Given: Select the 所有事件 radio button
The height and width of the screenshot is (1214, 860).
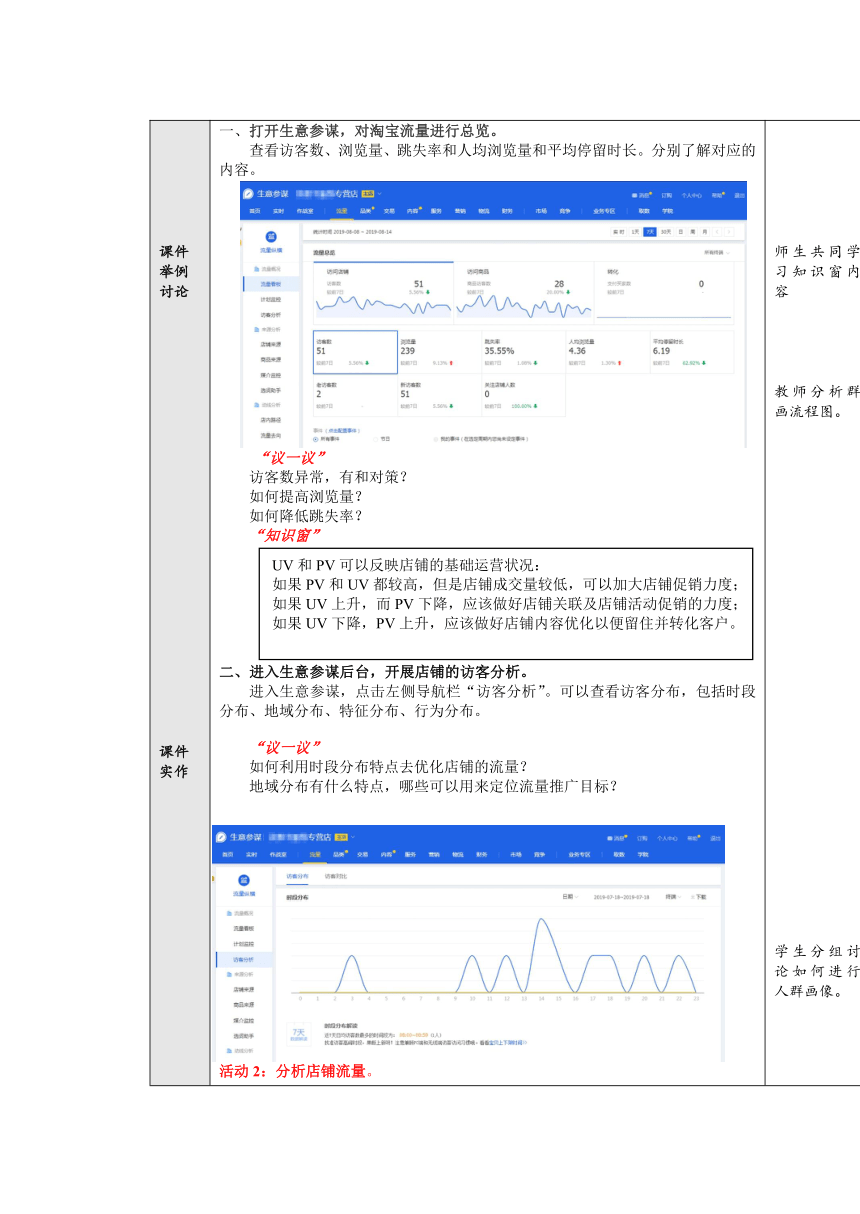Looking at the screenshot, I should point(315,439).
